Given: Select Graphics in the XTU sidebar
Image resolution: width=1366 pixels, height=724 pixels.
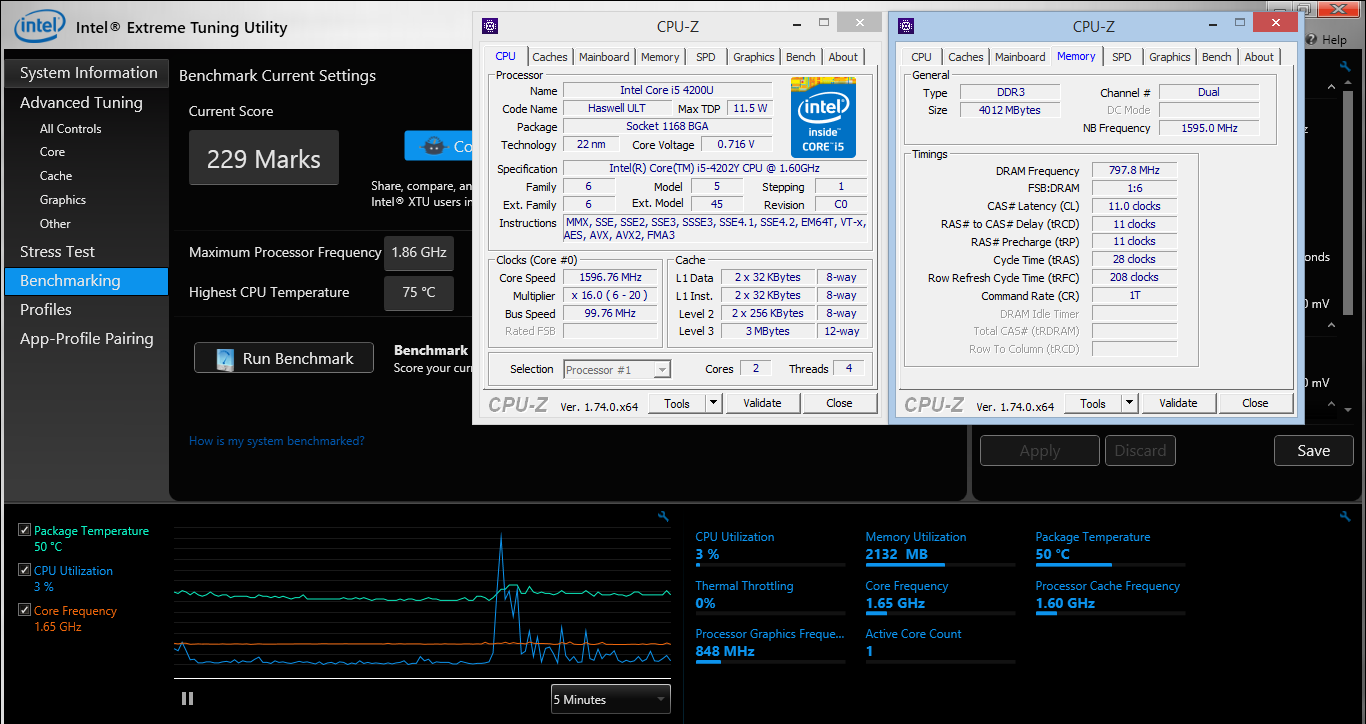Looking at the screenshot, I should pos(63,200).
